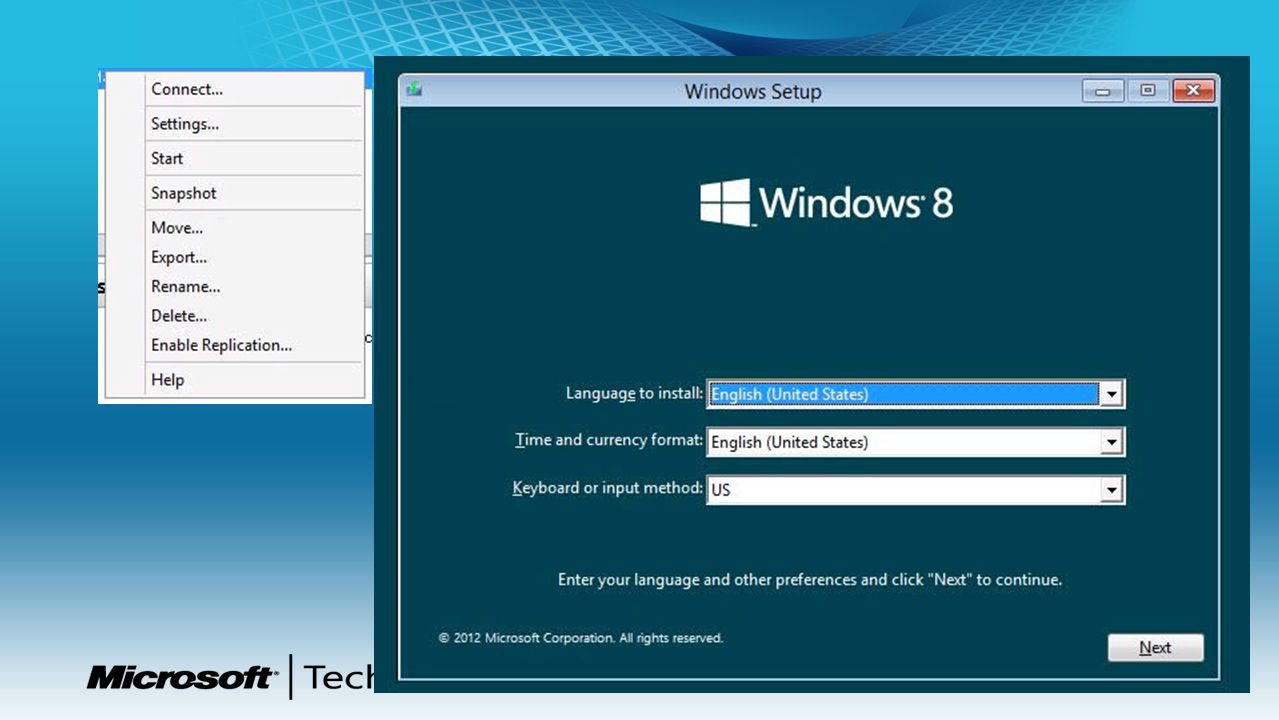Click the Windows Setup title bar icon
This screenshot has width=1279, height=720.
(414, 89)
